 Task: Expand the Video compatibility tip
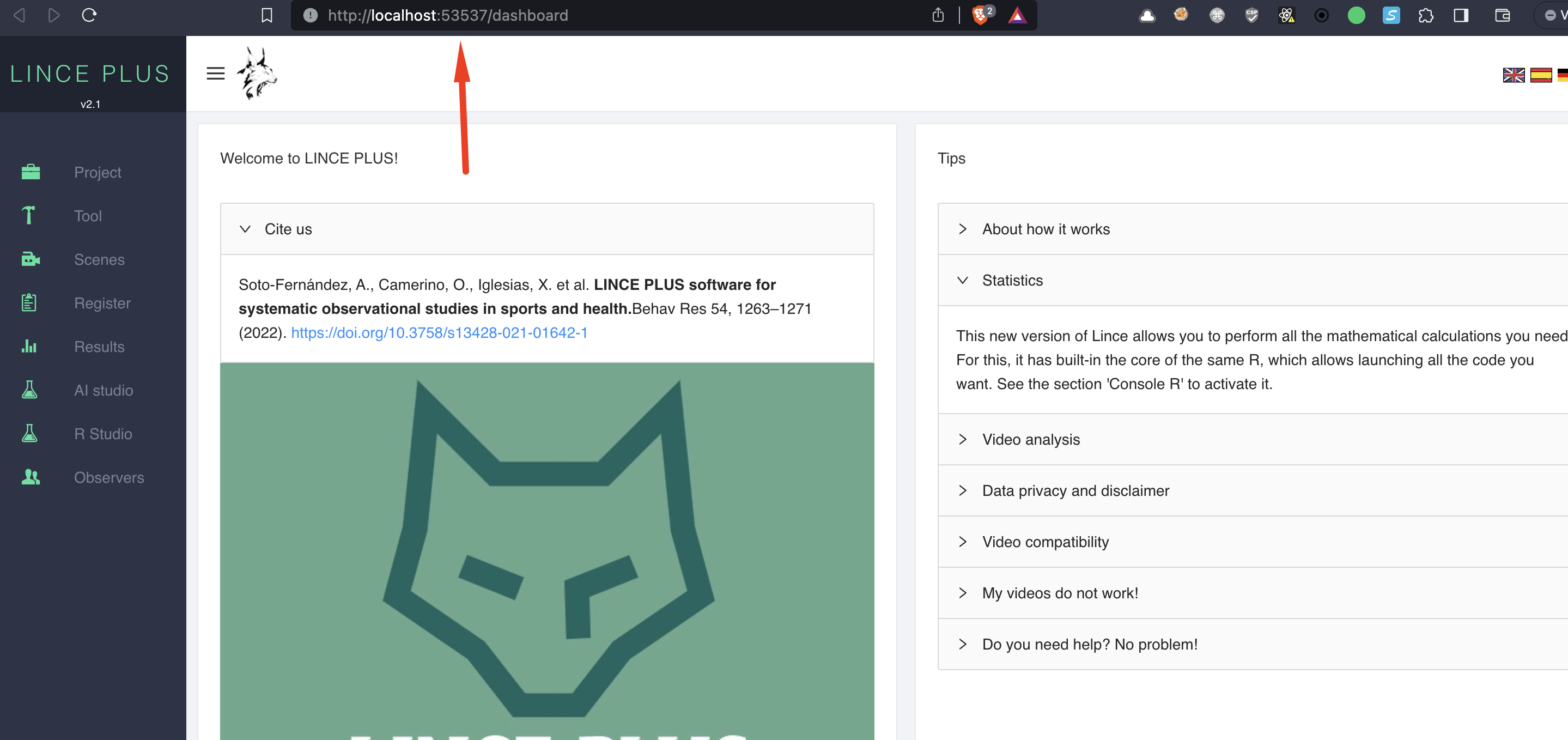1253,542
